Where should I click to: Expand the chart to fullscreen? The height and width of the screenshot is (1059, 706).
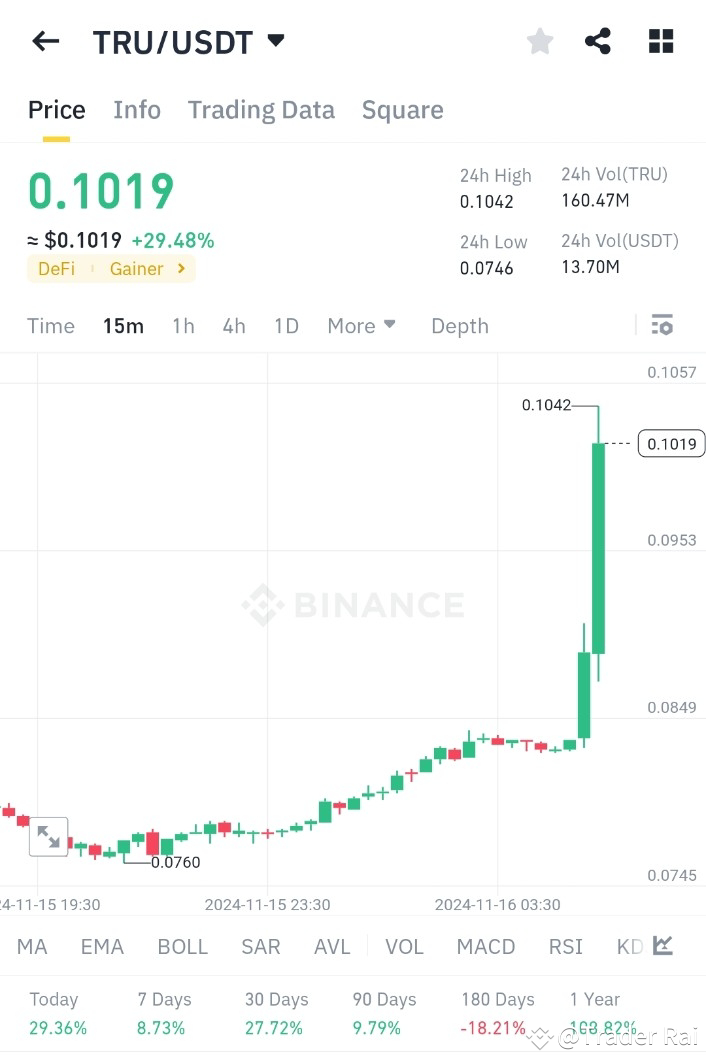tap(48, 836)
